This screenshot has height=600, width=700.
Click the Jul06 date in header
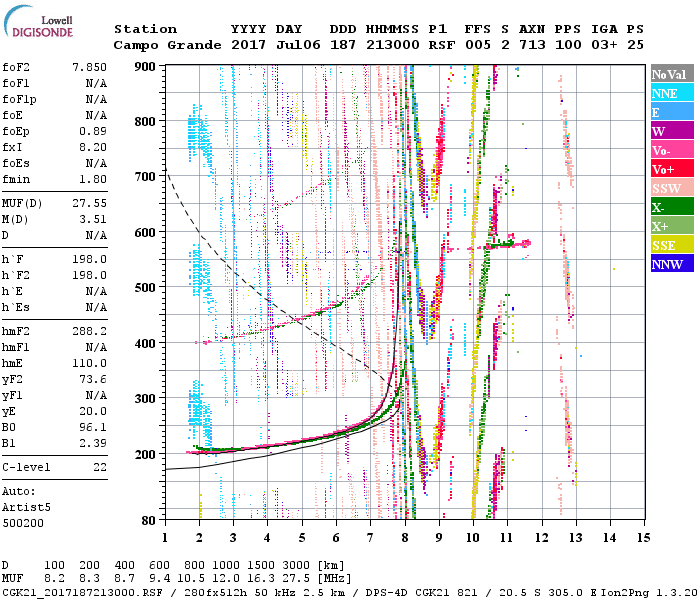pos(298,45)
